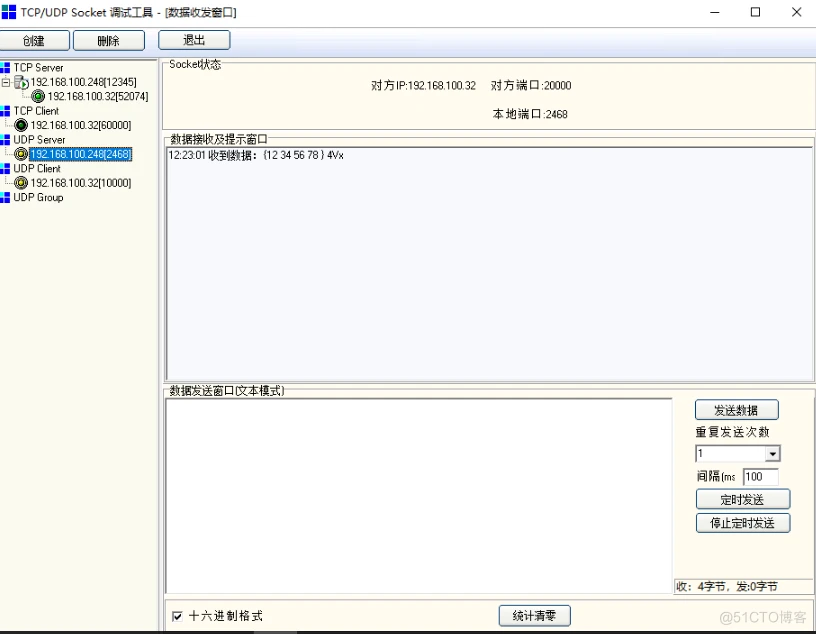The image size is (816, 634).
Task: Select the TCP Client socket icon for 192.168.100.32[60000]
Action: pos(22,125)
